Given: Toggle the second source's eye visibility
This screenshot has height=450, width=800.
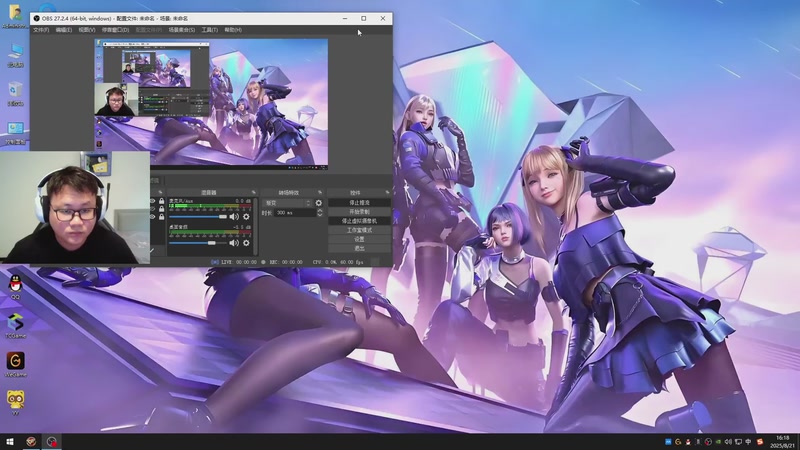Looking at the screenshot, I should click(x=153, y=209).
